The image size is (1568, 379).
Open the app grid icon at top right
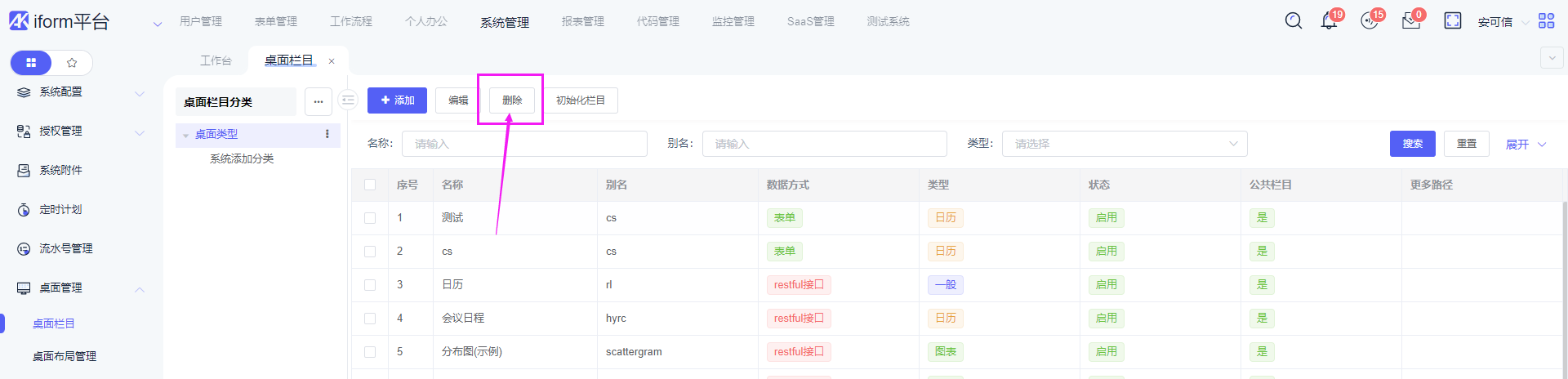pos(1546,21)
